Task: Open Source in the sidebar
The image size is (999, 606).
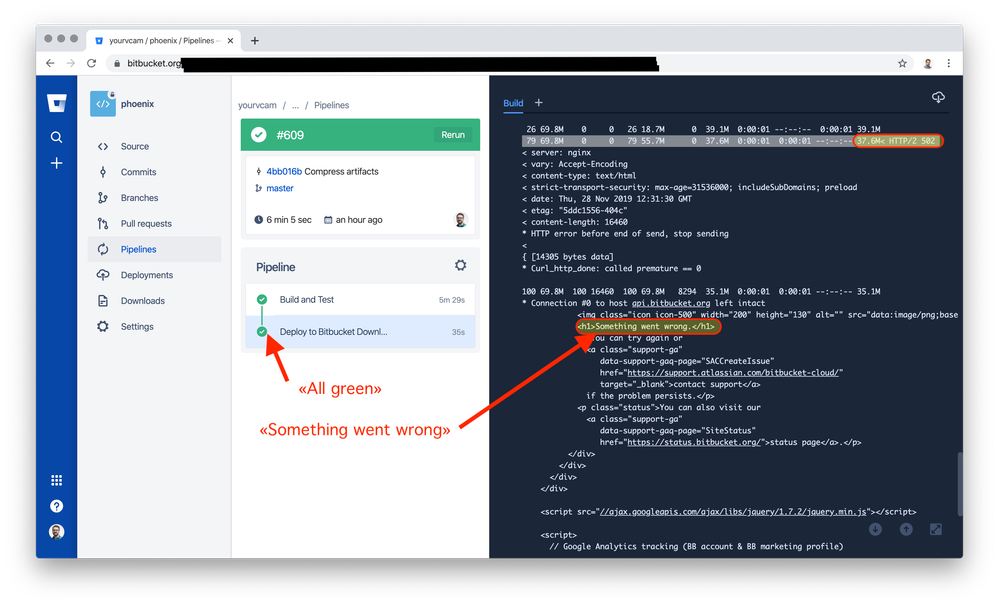Action: pos(154,147)
